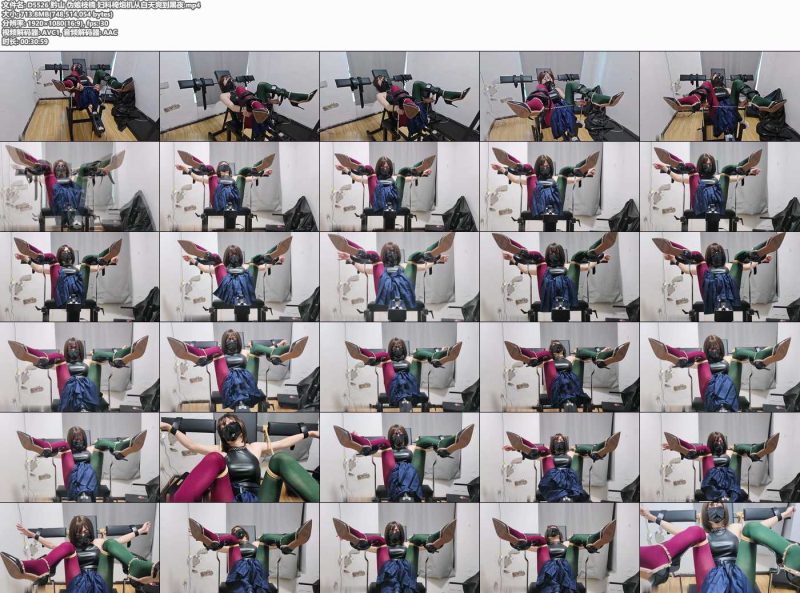Open the last thumbnail in the top row
This screenshot has width=800, height=593.
[720, 96]
